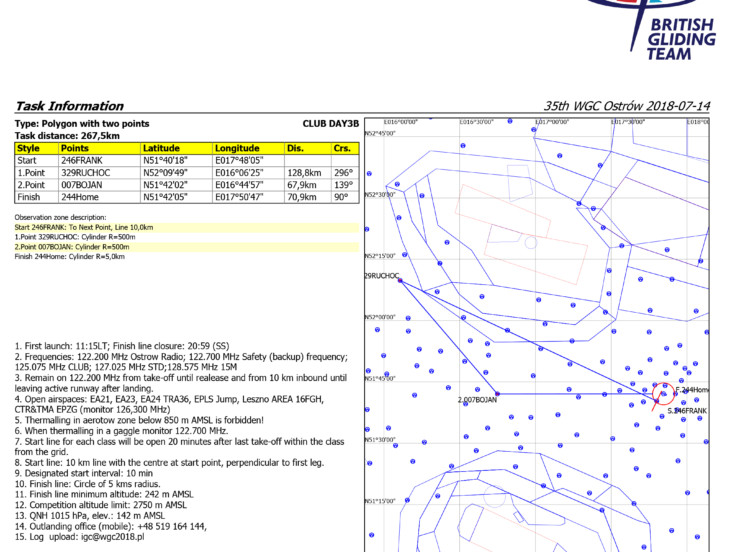Click the small circle inside red airspace rectangle
Viewport: 730px width, 552px height.
coord(530,242)
